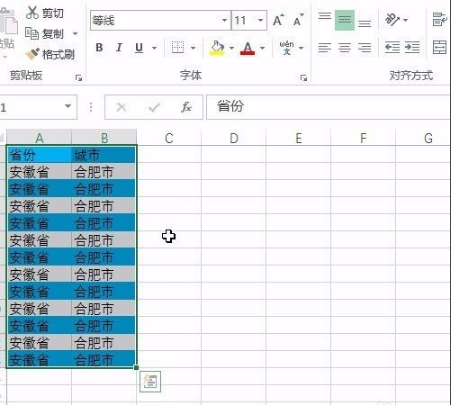Image resolution: width=451 pixels, height=405 pixels.
Task: Toggle middle vertical alignment
Action: click(345, 20)
